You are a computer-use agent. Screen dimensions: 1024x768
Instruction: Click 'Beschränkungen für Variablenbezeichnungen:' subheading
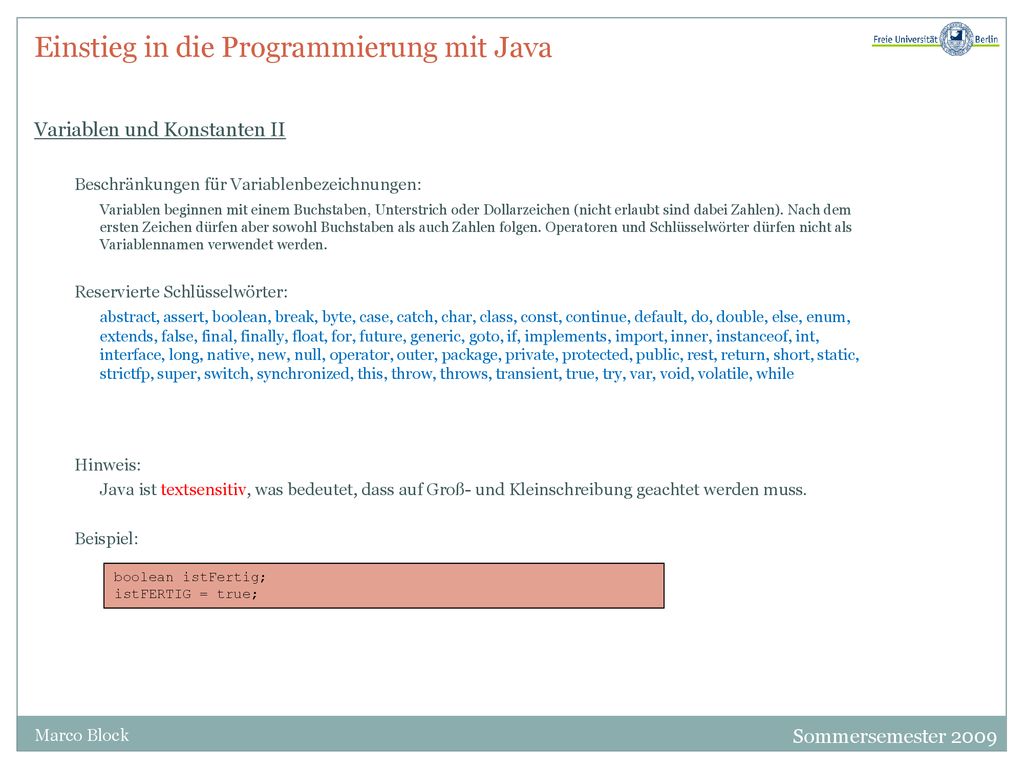pyautogui.click(x=248, y=184)
